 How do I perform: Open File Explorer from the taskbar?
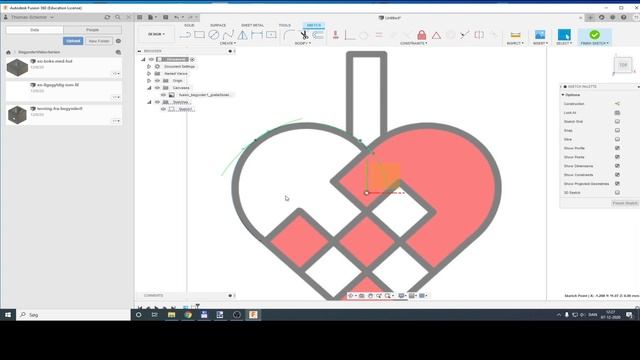click(171, 315)
